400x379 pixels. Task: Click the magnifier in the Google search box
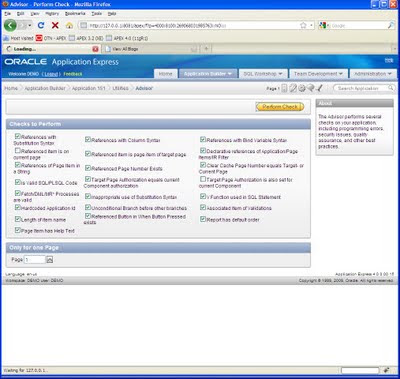pyautogui.click(x=391, y=25)
